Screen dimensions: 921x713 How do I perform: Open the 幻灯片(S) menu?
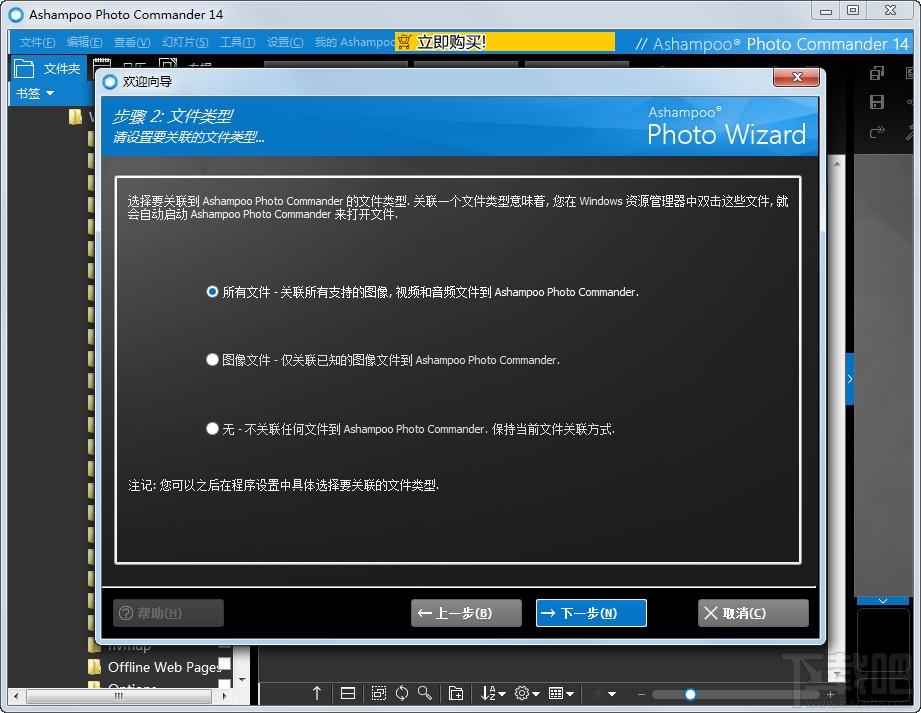click(x=185, y=42)
